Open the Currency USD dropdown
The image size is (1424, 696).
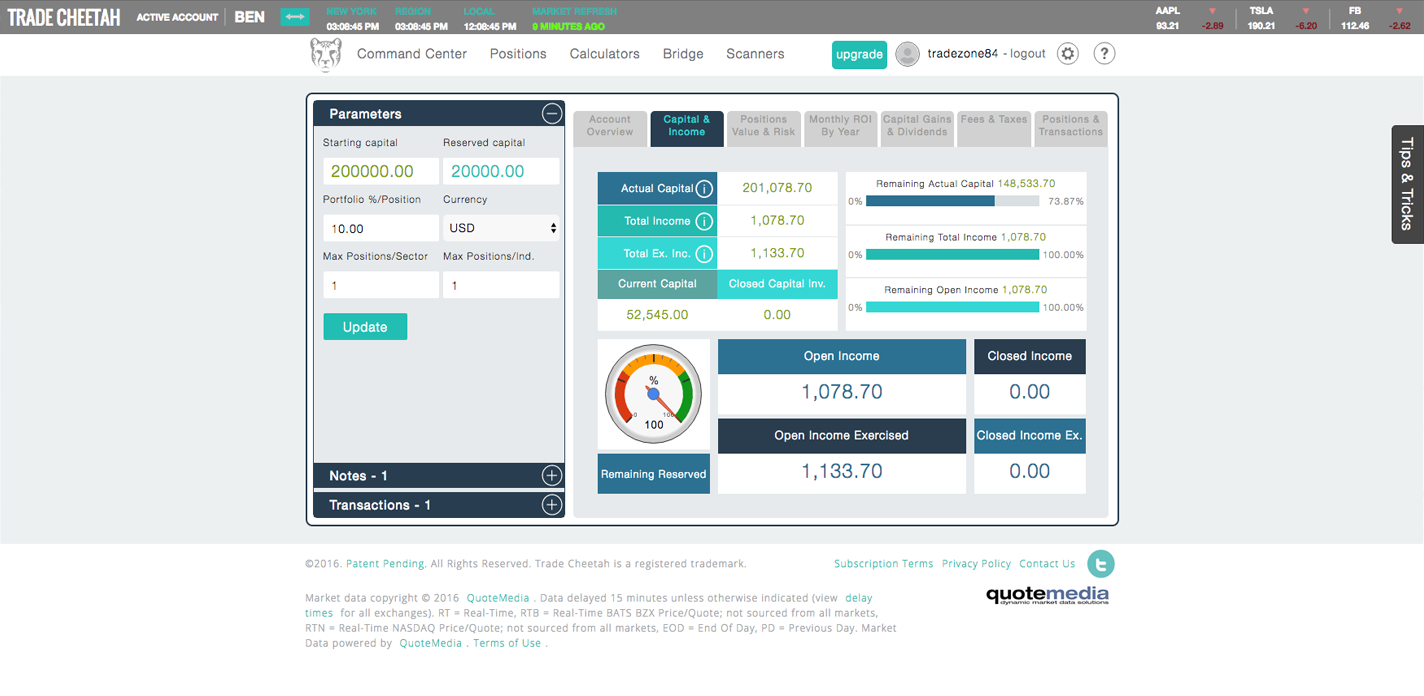click(501, 228)
